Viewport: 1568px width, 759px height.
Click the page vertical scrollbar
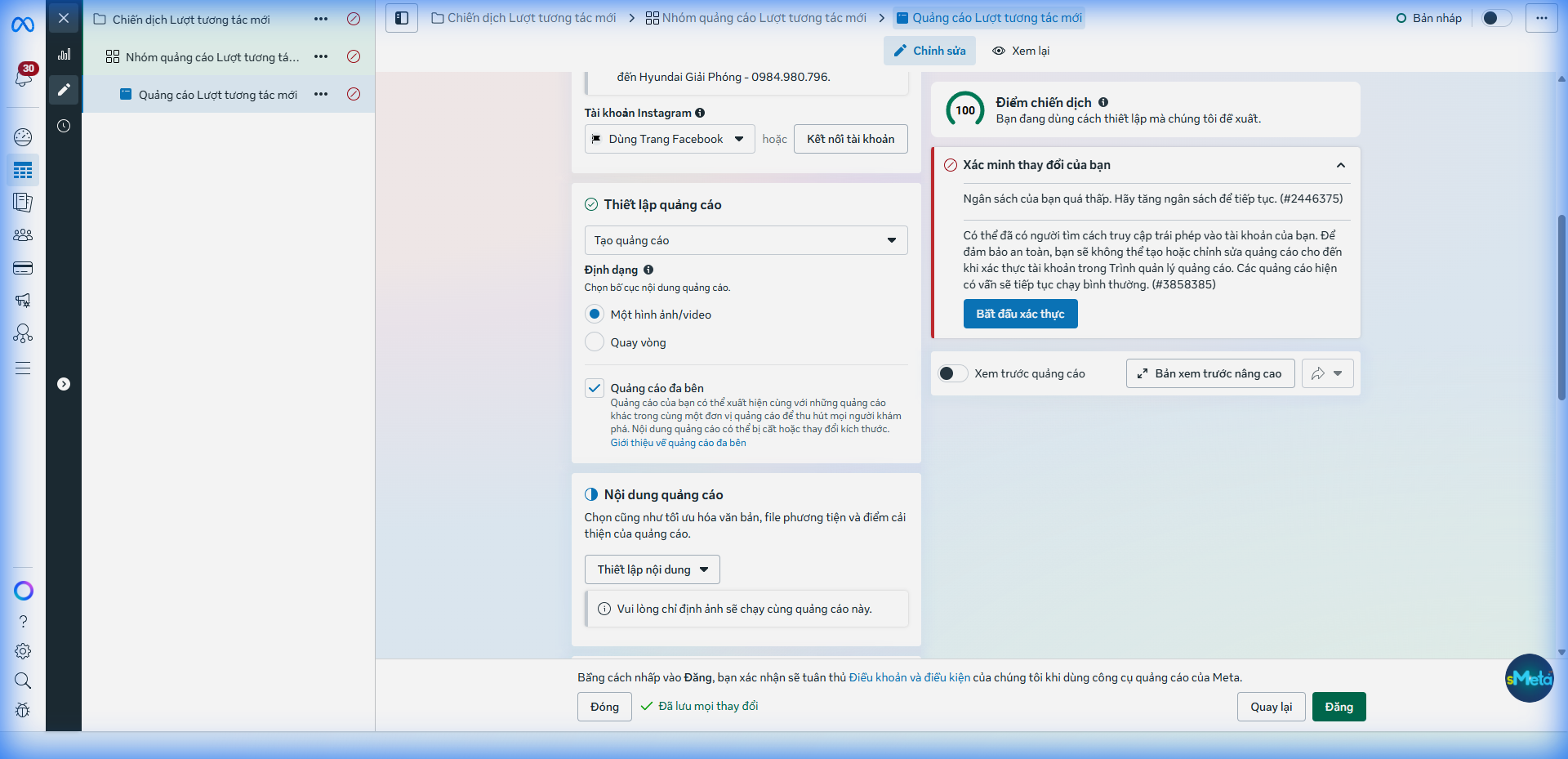[x=1561, y=306]
